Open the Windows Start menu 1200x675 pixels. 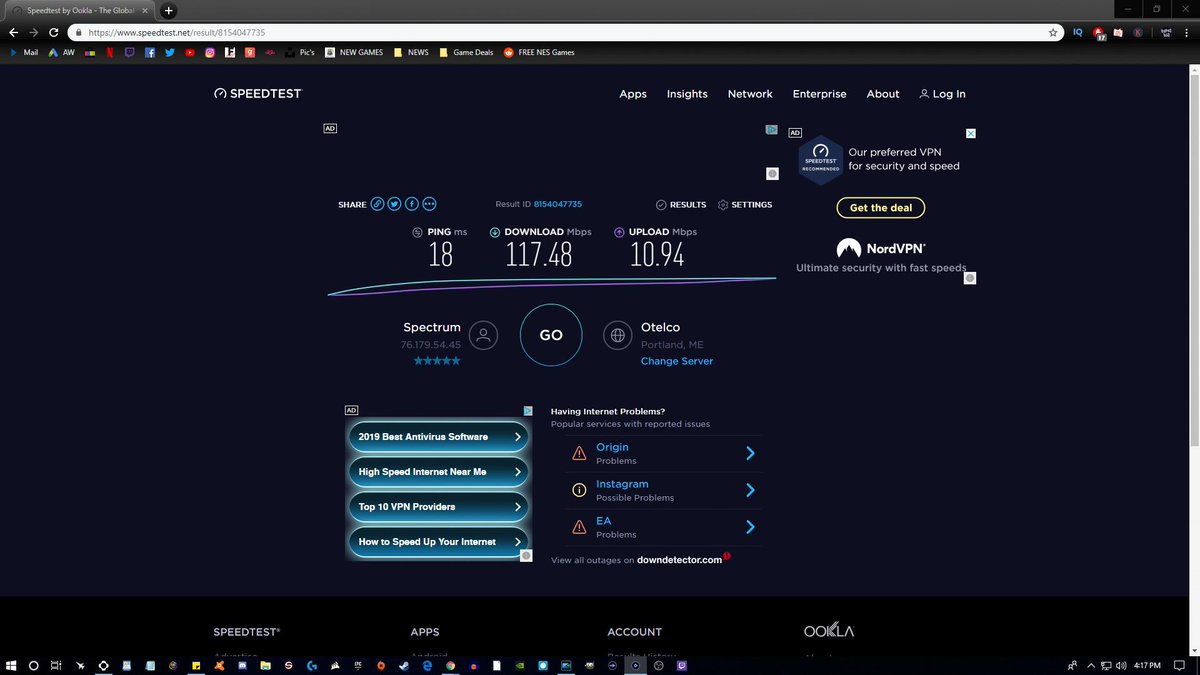(x=12, y=664)
